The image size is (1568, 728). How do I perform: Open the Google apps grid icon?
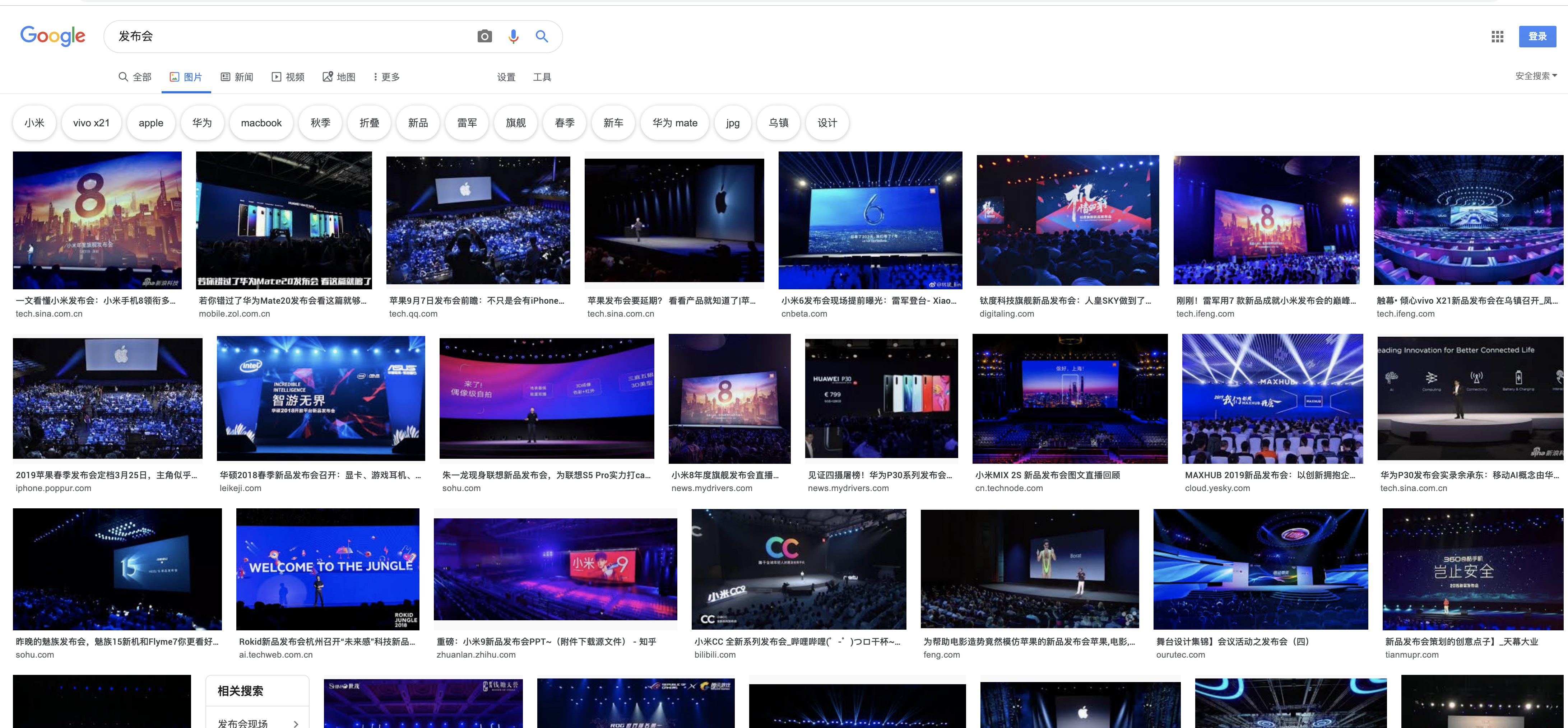(x=1497, y=37)
